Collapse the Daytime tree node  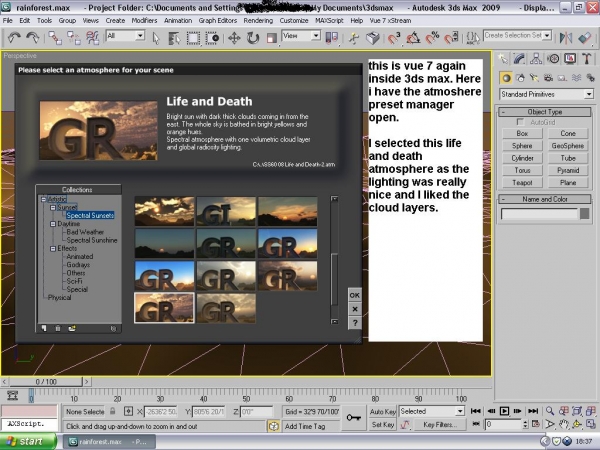tap(53, 224)
